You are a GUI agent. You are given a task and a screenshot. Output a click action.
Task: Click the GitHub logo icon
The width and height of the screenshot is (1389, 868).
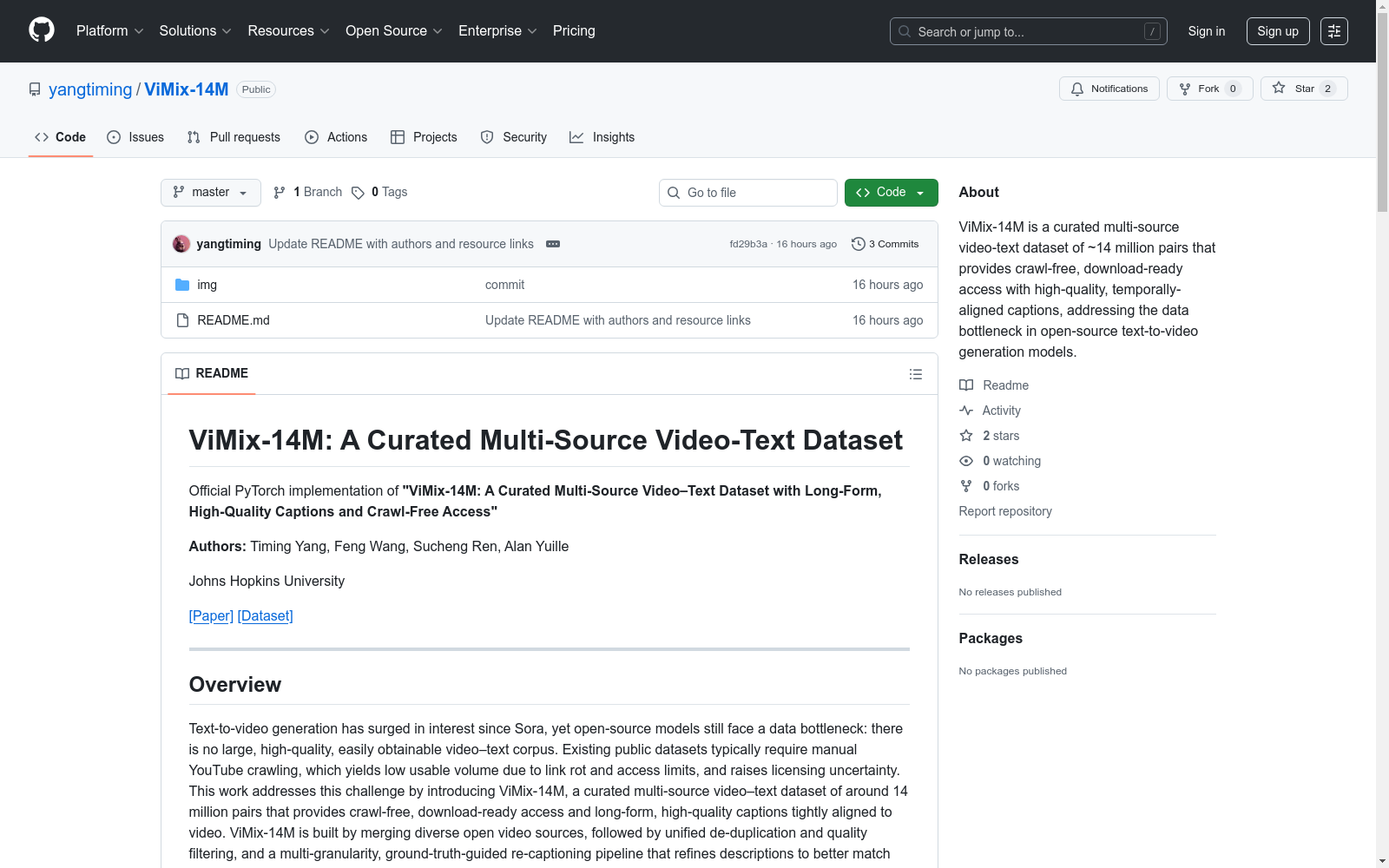(x=42, y=30)
